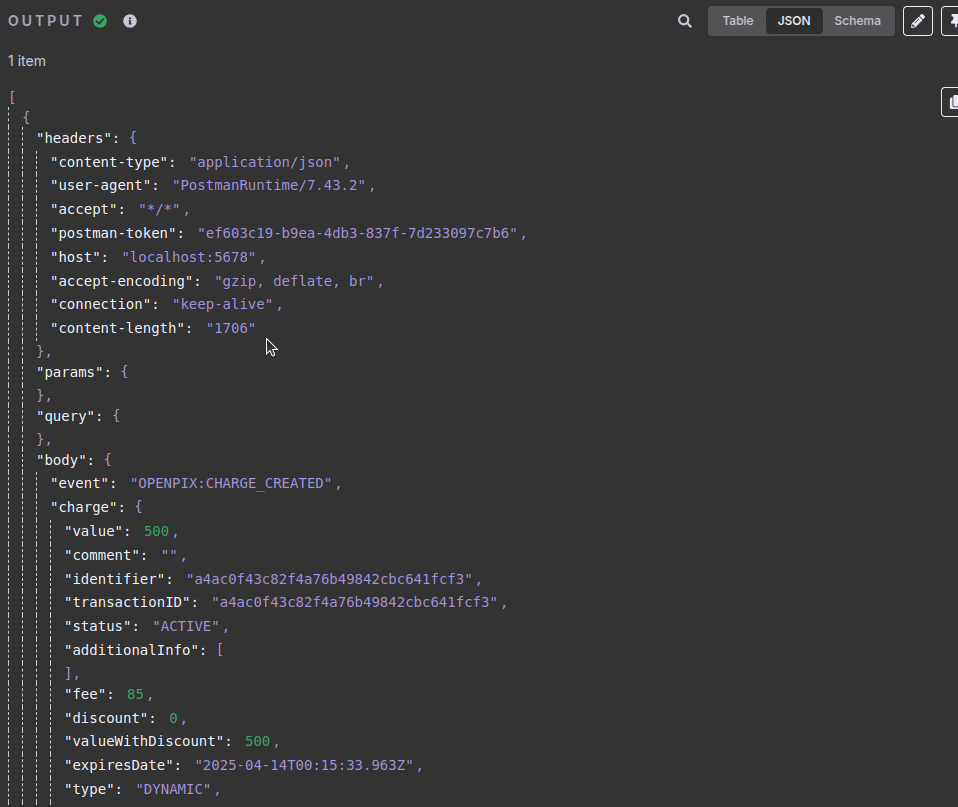Open search in the output panel
Image resolution: width=958 pixels, height=807 pixels.
point(685,21)
